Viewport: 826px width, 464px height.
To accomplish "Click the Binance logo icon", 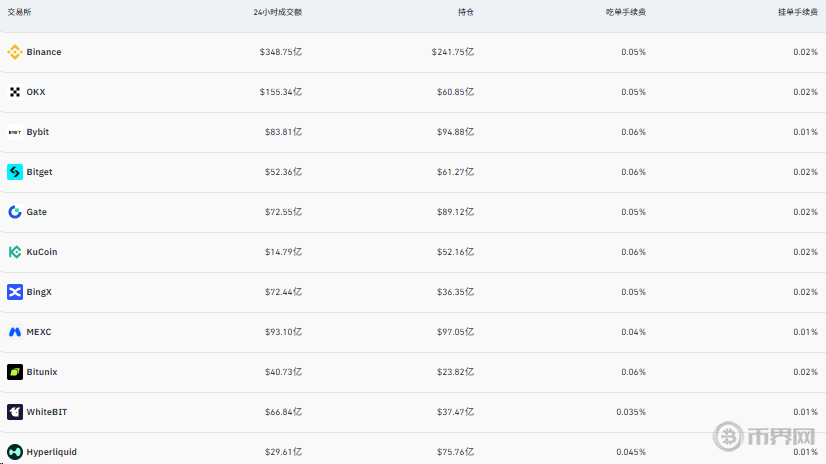I will [x=15, y=52].
